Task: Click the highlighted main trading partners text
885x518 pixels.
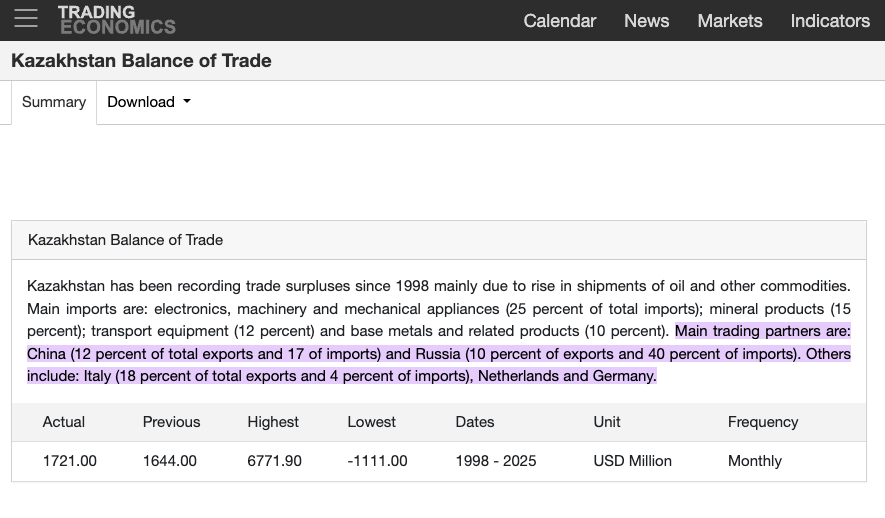Action: tap(438, 354)
